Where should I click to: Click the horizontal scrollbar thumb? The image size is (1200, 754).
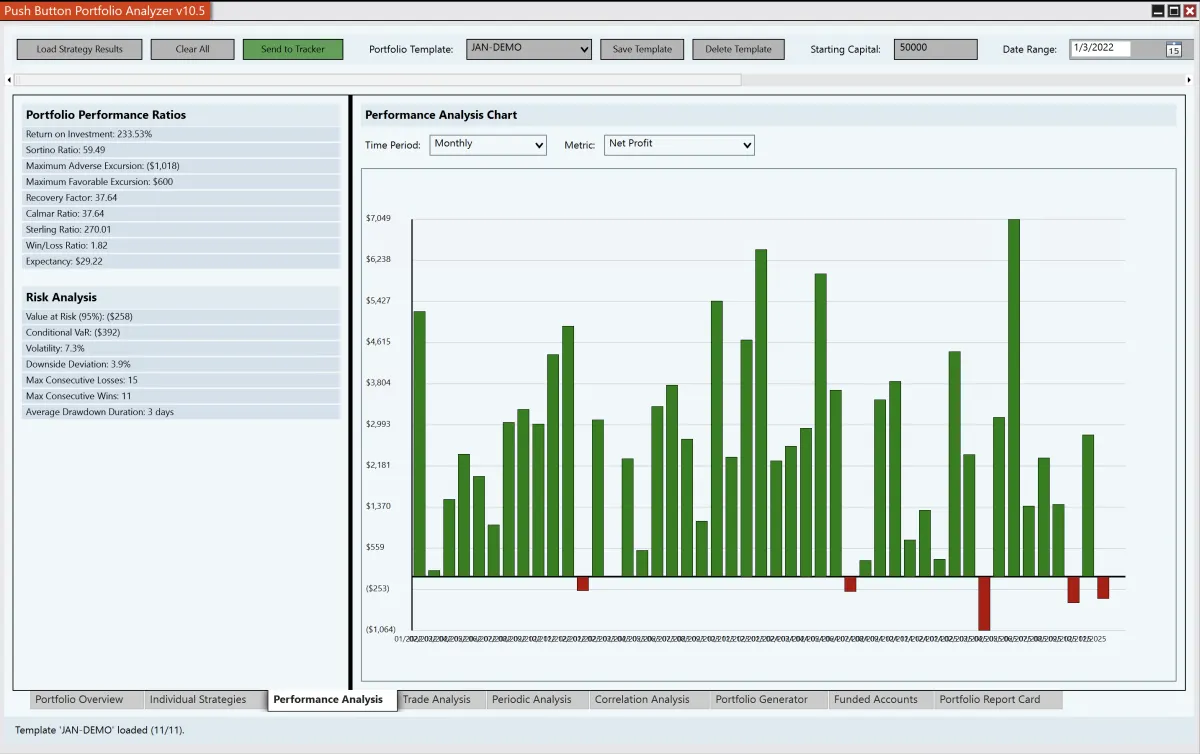(x=378, y=80)
